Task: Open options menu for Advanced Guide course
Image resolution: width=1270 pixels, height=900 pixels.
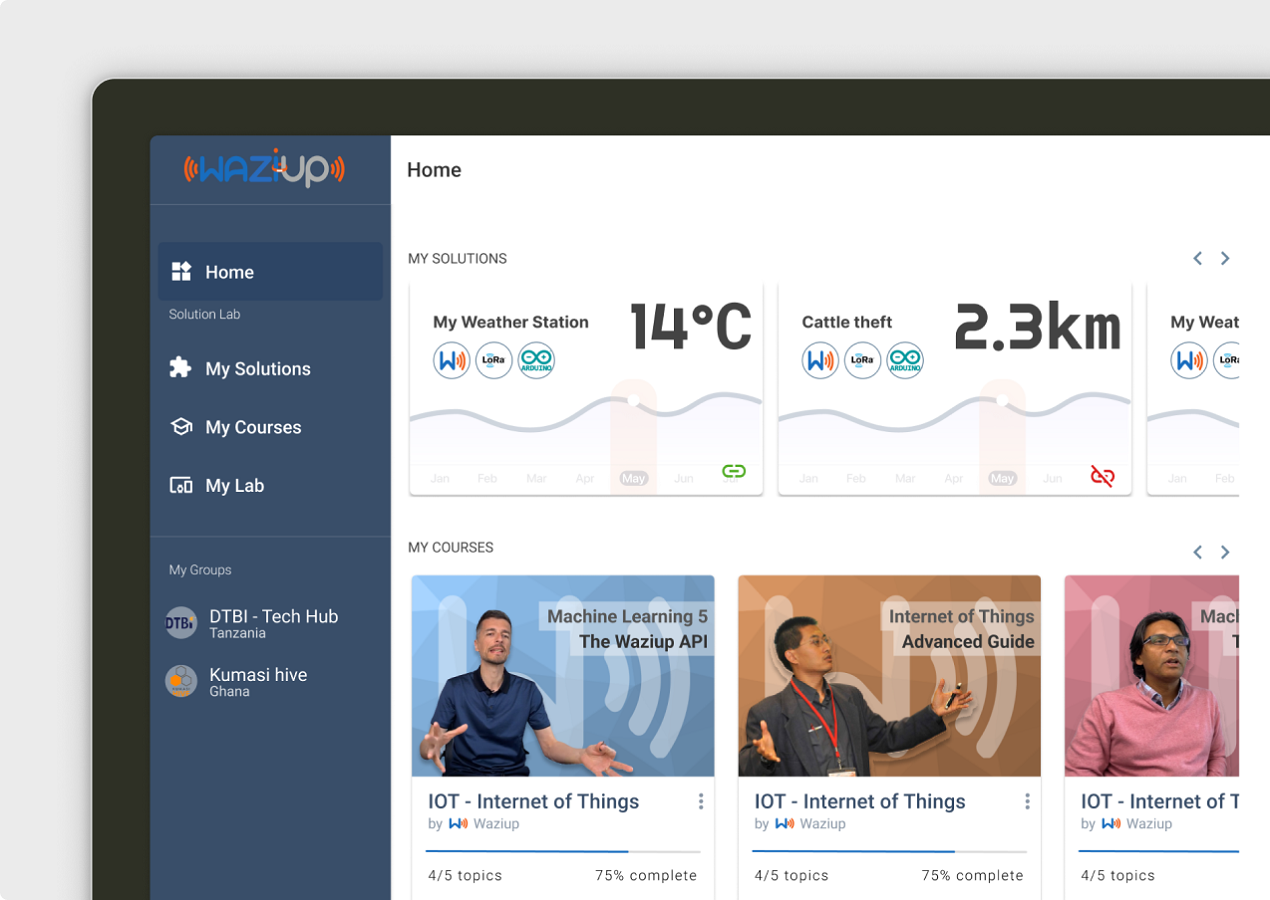Action: (1027, 802)
